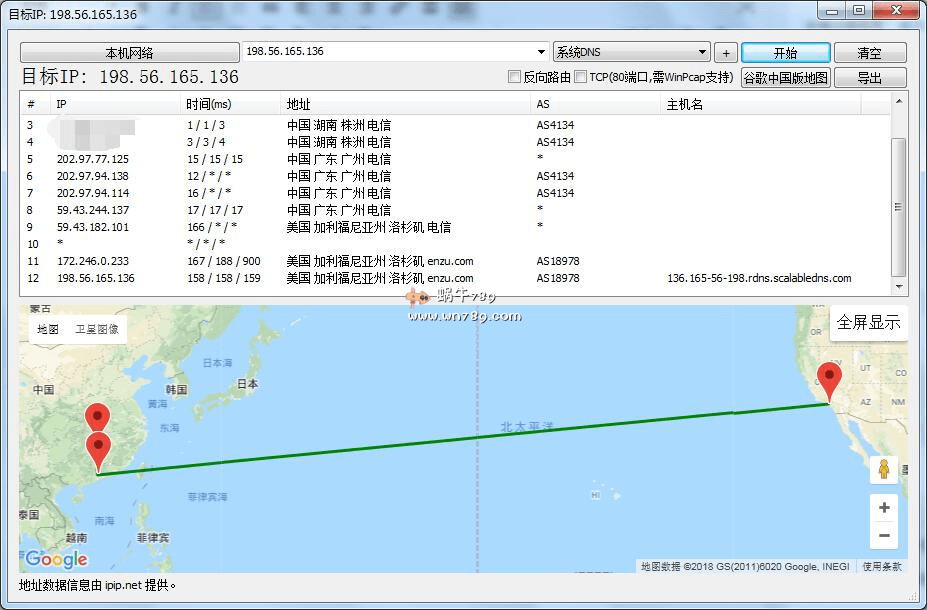
Task: Click the results list vertical scrollbar
Action: (x=899, y=205)
